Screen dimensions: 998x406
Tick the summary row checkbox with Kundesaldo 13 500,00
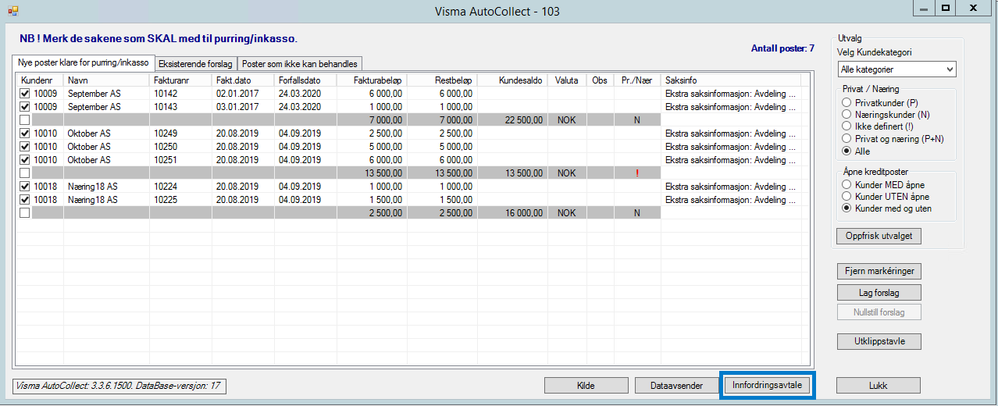(x=25, y=173)
